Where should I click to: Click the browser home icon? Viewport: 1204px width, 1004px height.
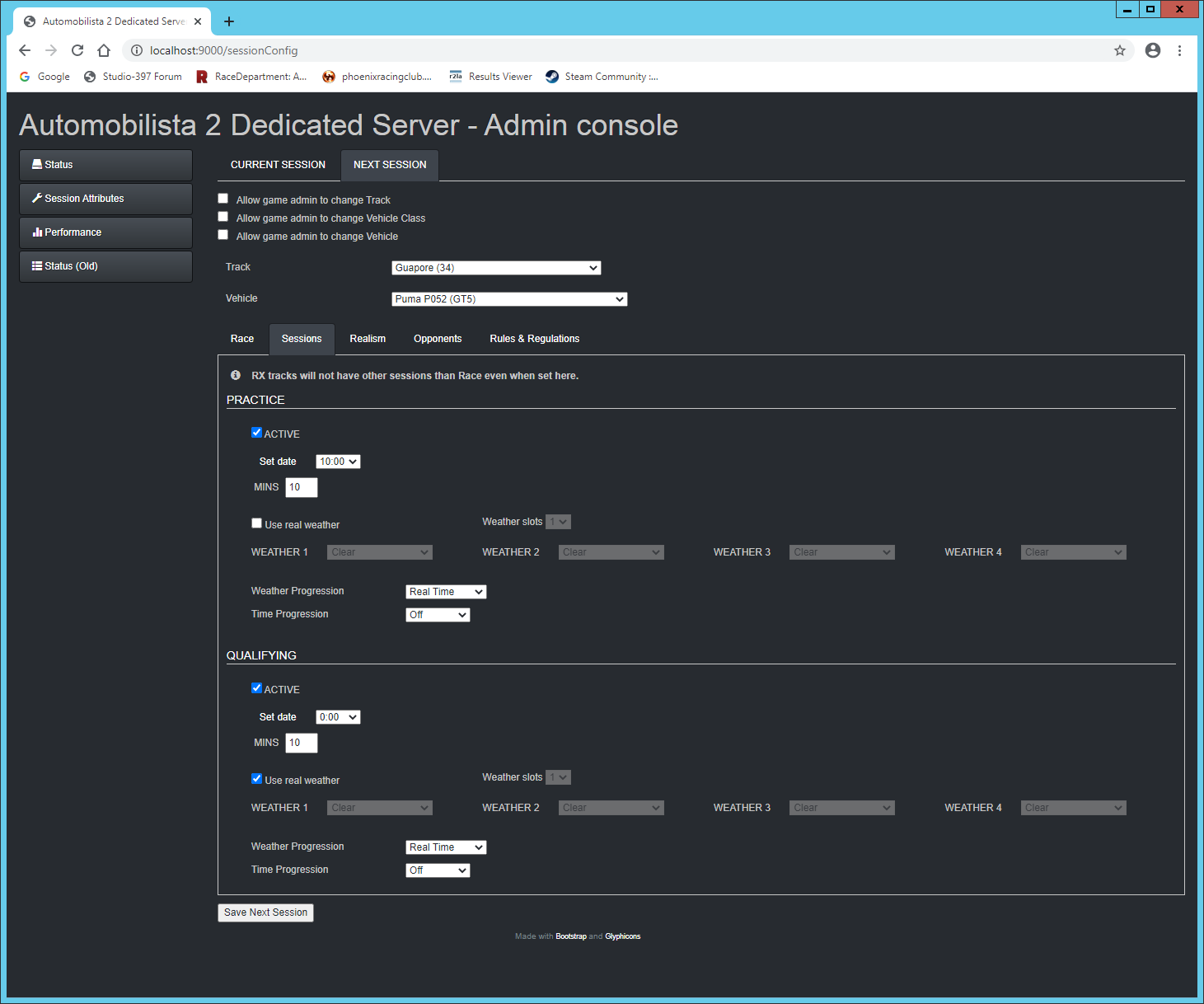click(x=104, y=50)
